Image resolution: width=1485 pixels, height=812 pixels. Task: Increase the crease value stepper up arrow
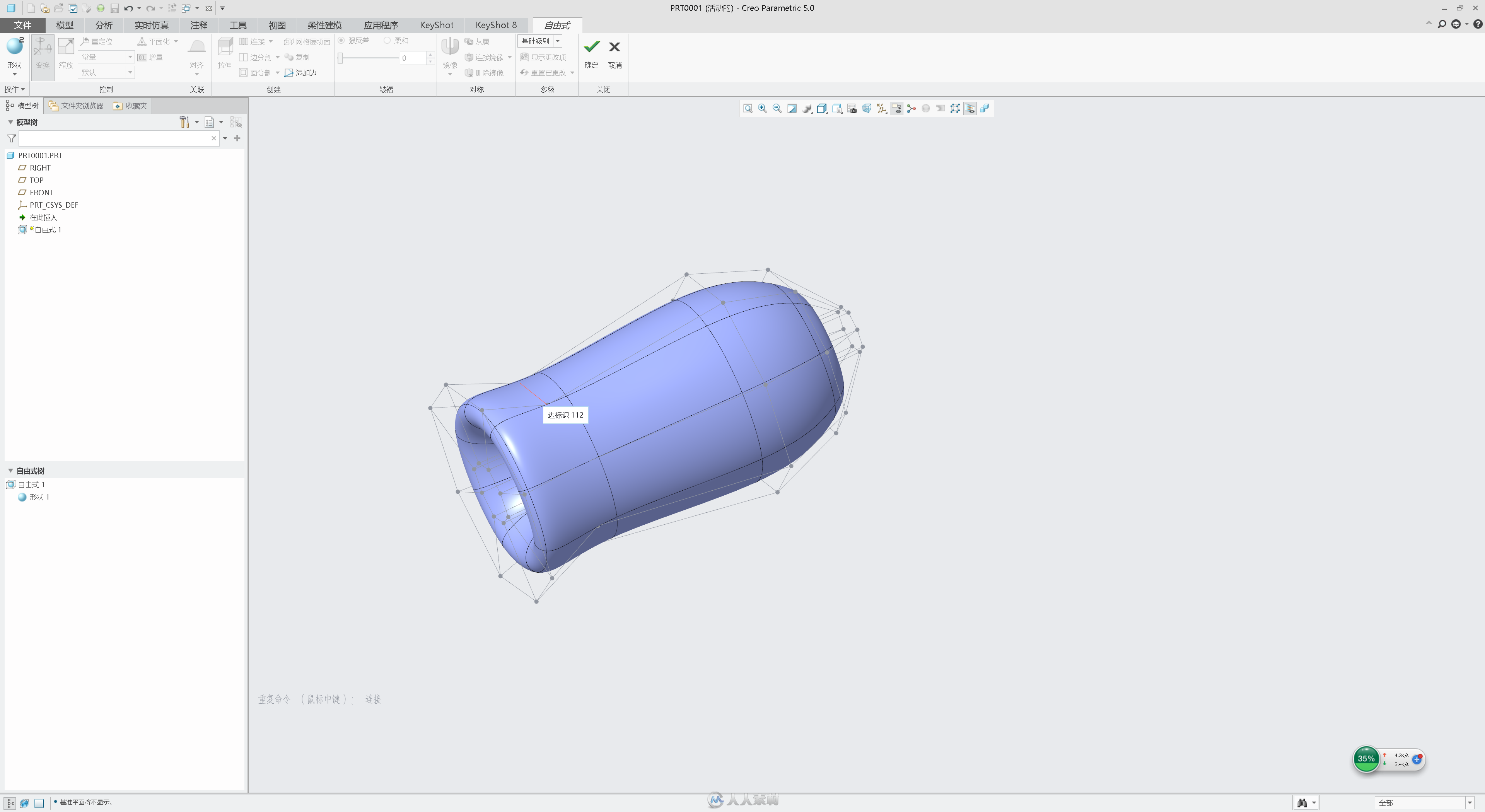tap(430, 54)
